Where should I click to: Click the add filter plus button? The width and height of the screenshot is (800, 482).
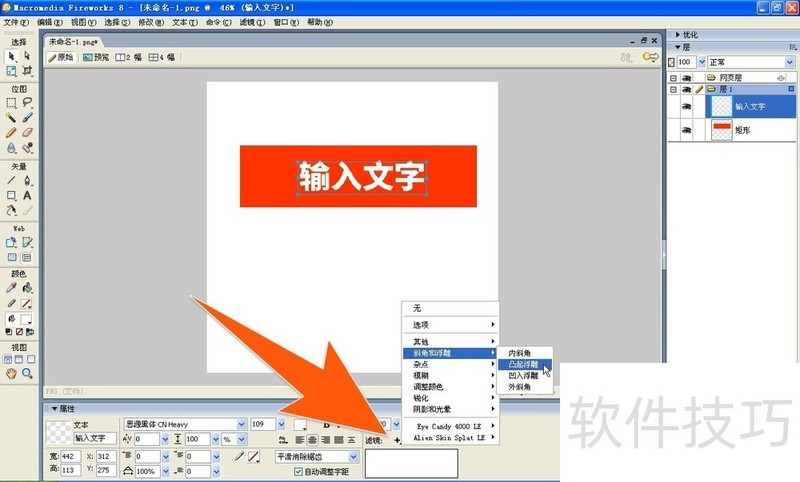tap(397, 440)
